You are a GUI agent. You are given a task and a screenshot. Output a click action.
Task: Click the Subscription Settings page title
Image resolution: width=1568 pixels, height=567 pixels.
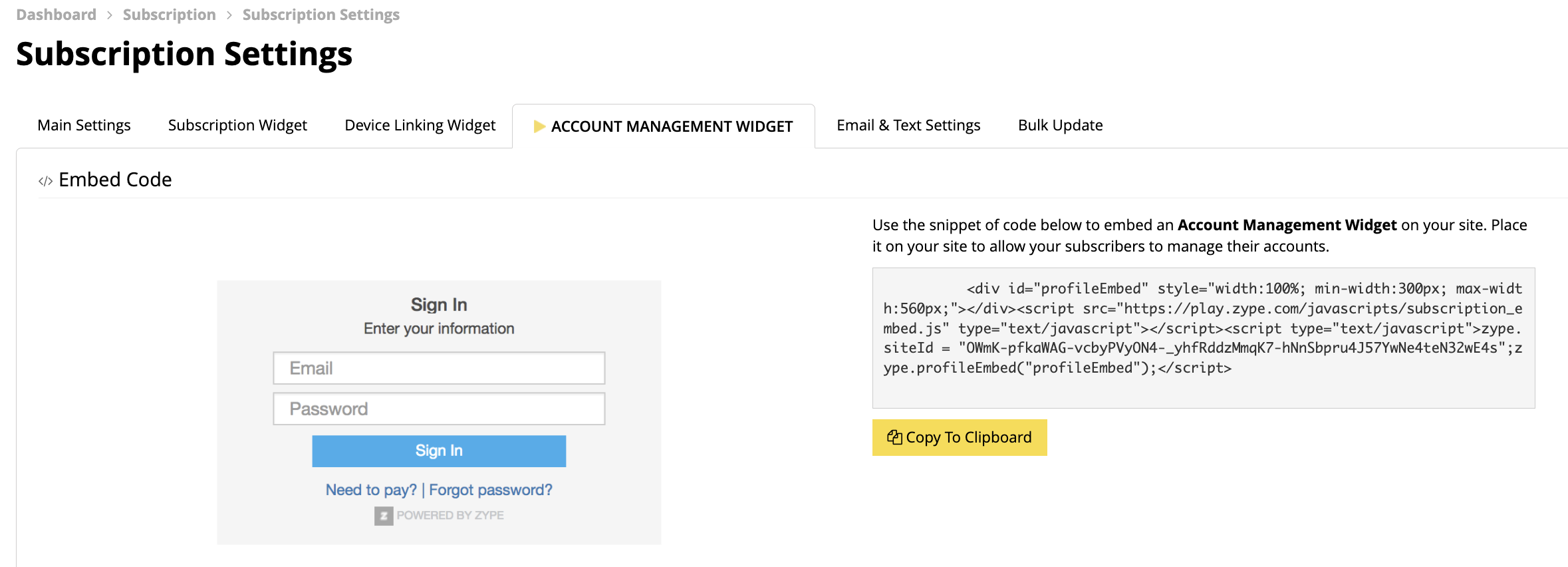[184, 54]
